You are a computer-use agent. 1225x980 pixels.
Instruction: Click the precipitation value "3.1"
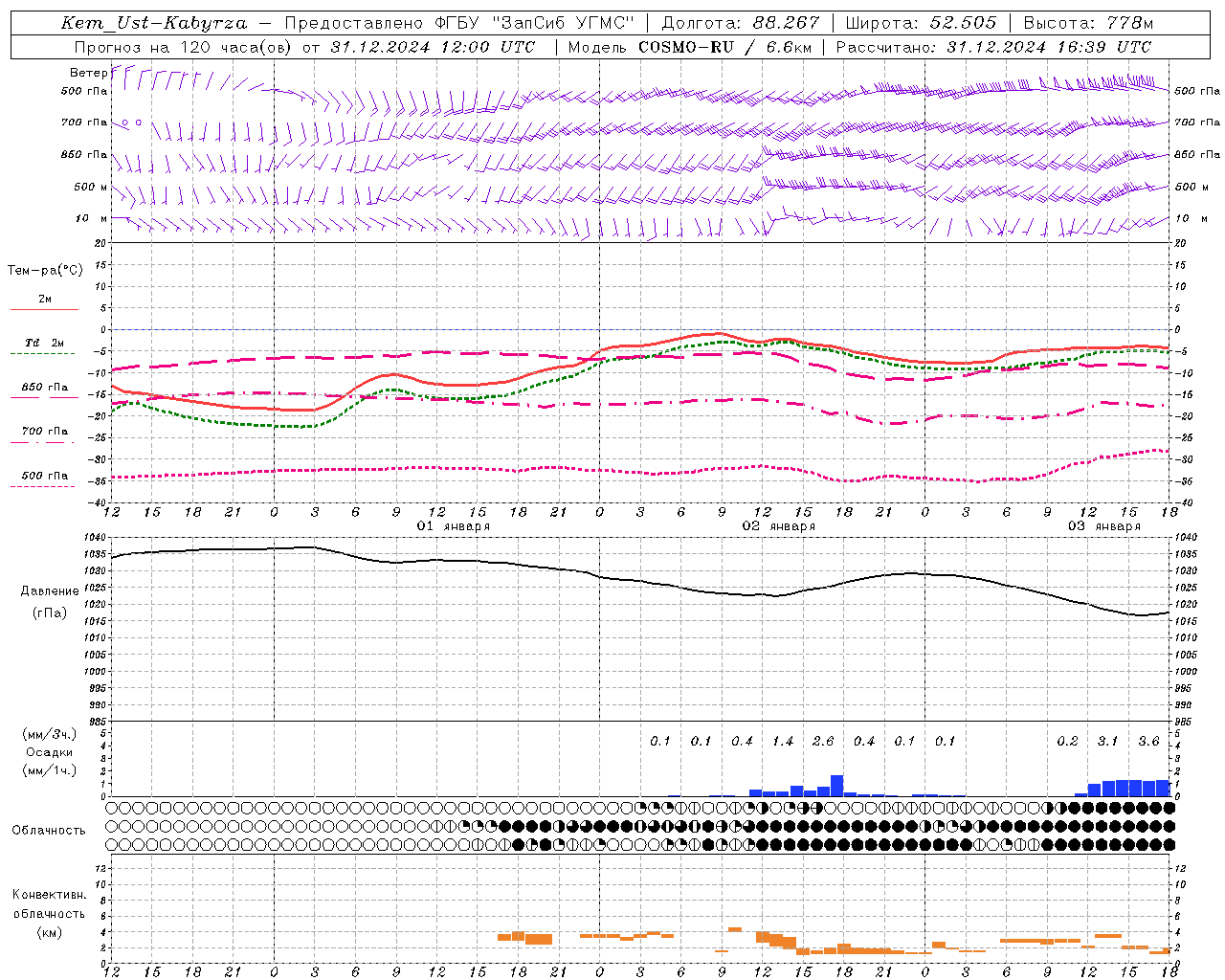coord(1107,742)
